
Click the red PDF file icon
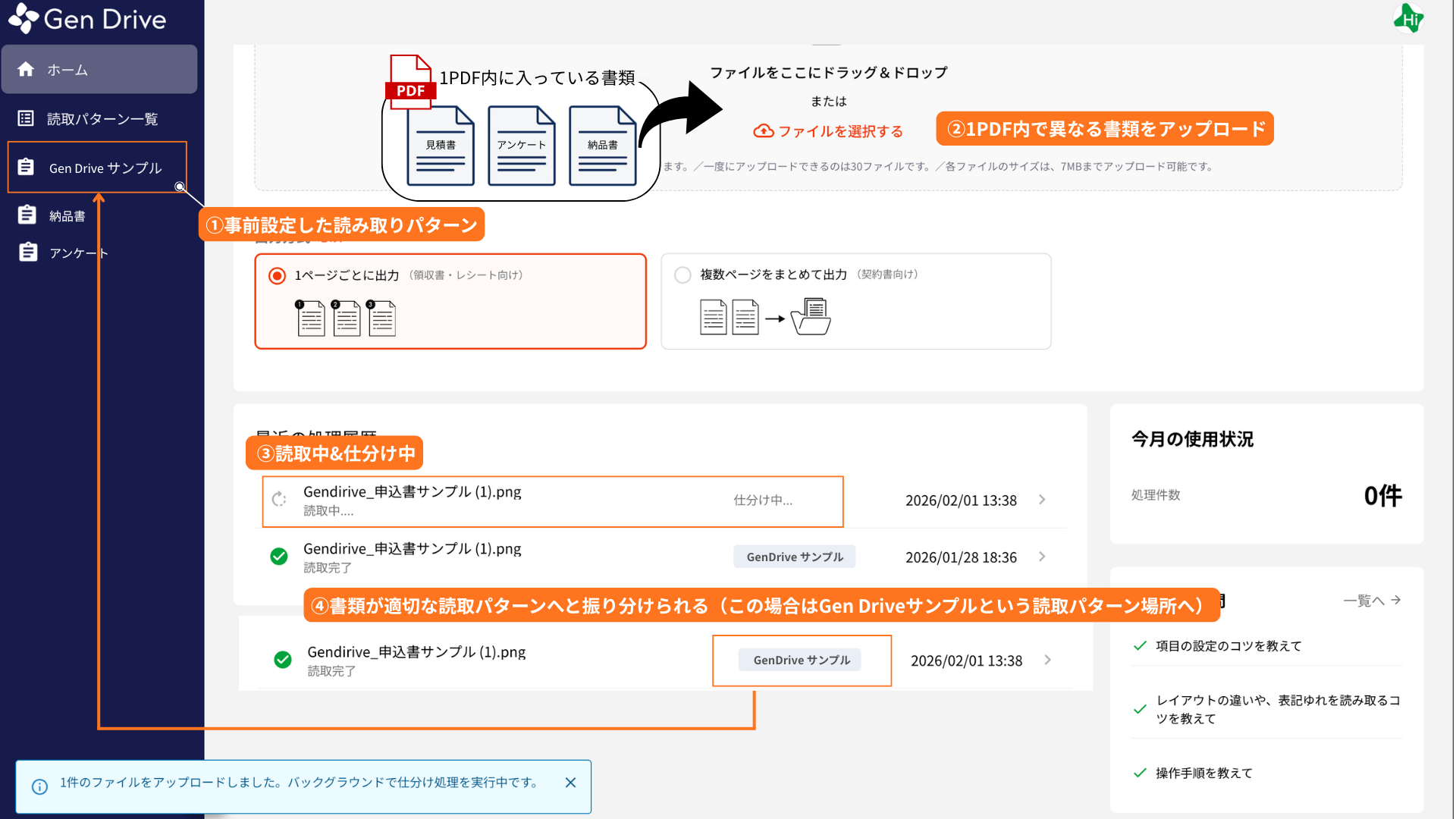tap(410, 82)
